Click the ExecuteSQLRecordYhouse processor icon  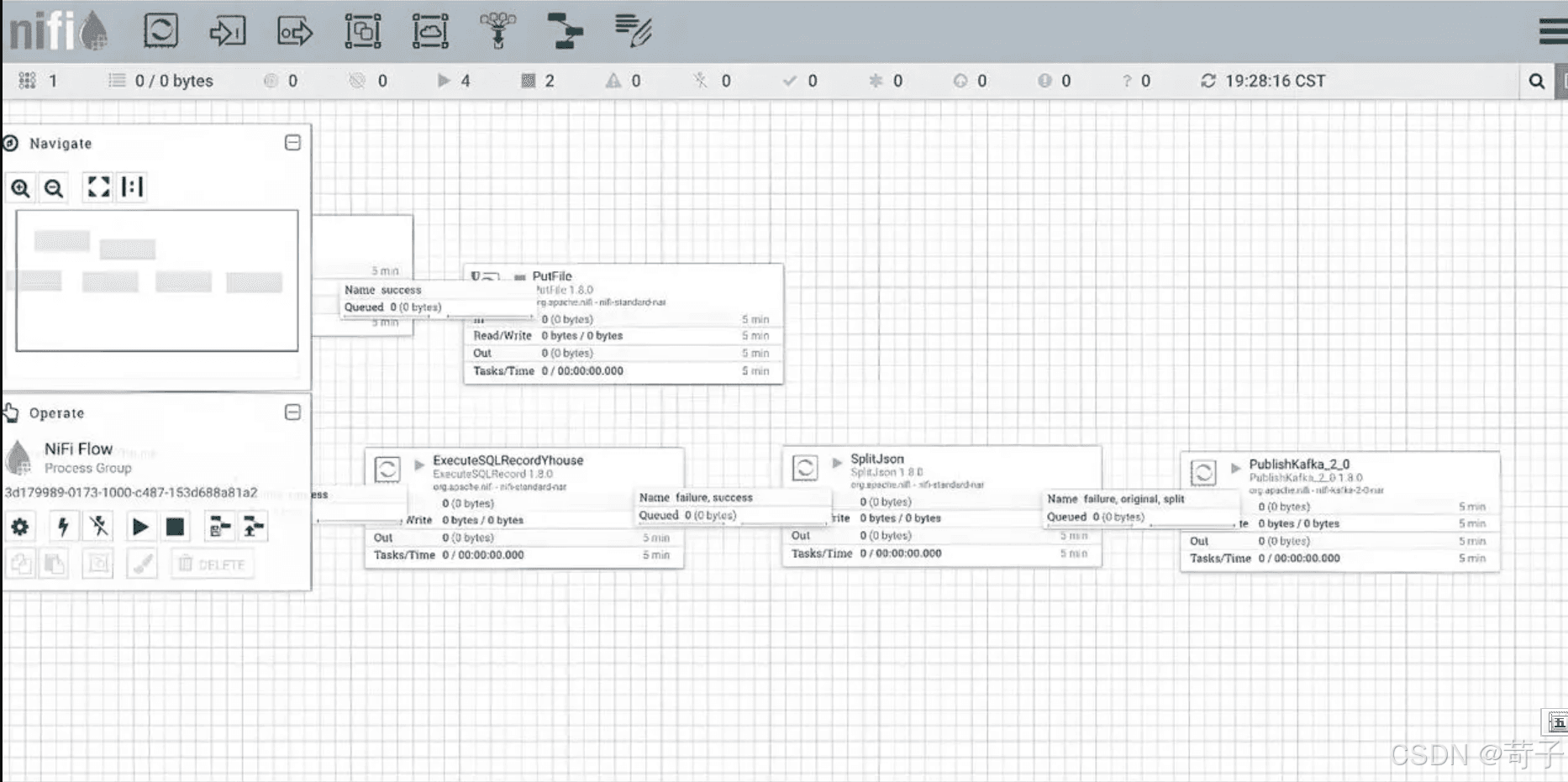click(x=387, y=469)
